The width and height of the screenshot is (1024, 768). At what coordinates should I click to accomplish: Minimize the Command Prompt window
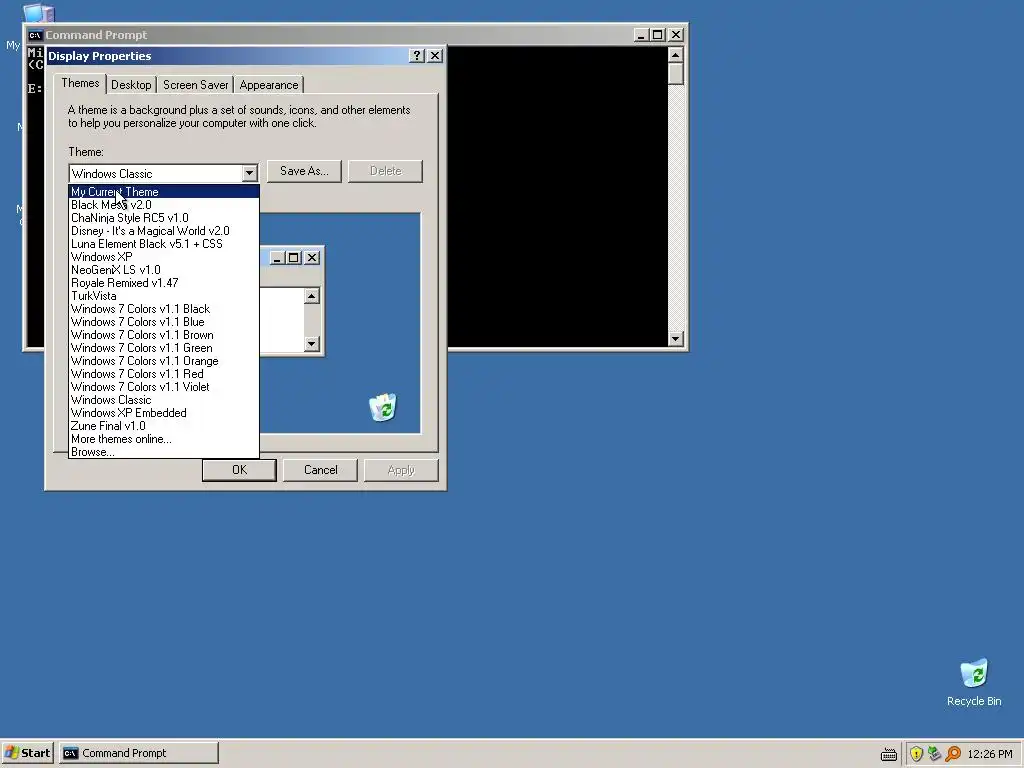(x=641, y=35)
